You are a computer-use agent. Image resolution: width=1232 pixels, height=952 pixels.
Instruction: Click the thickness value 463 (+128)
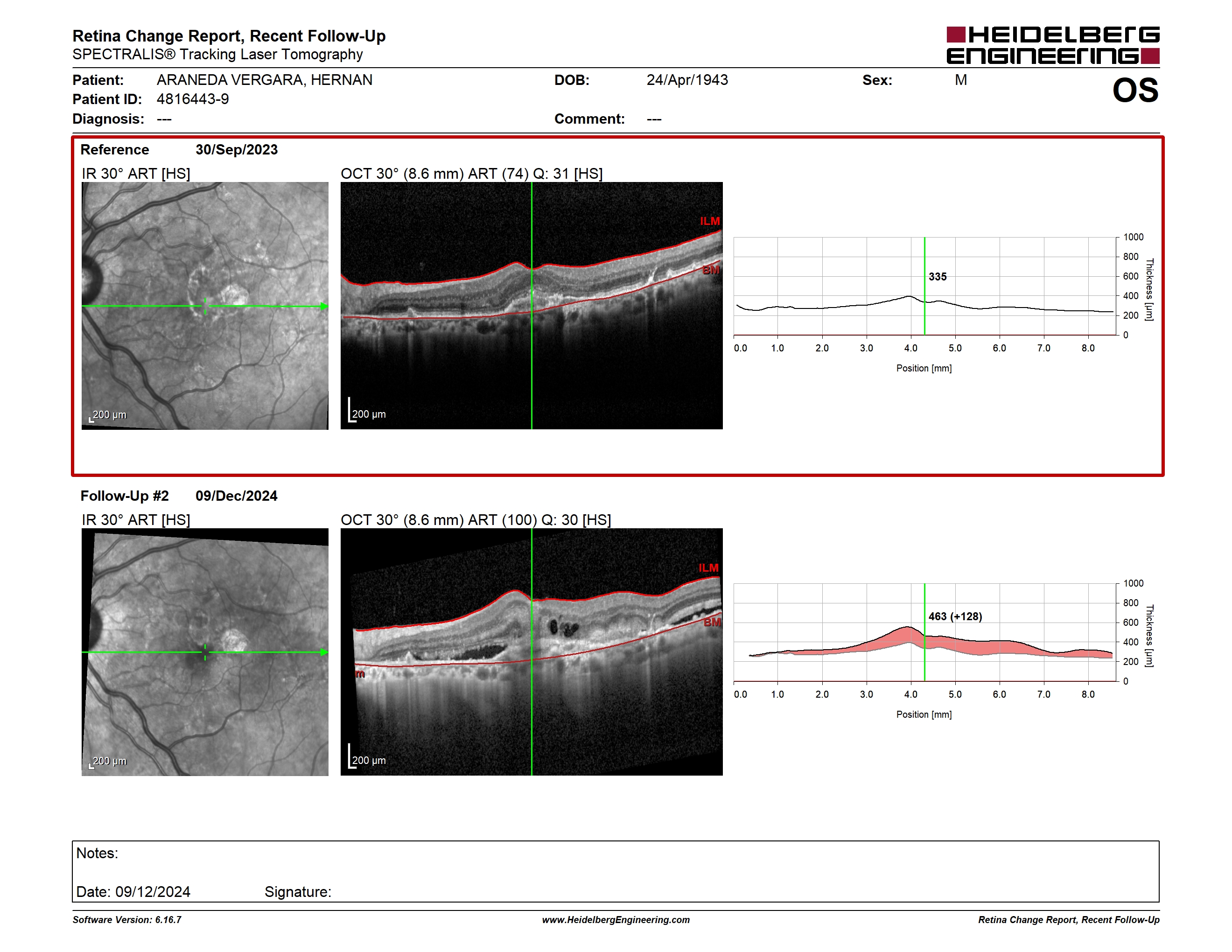coord(955,616)
